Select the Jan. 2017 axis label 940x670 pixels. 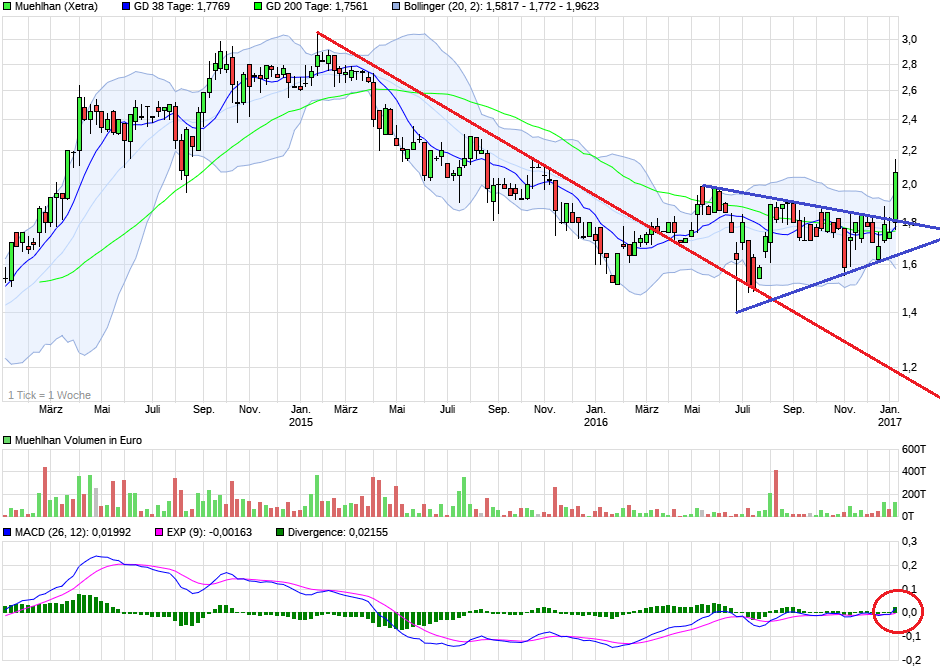[x=891, y=414]
